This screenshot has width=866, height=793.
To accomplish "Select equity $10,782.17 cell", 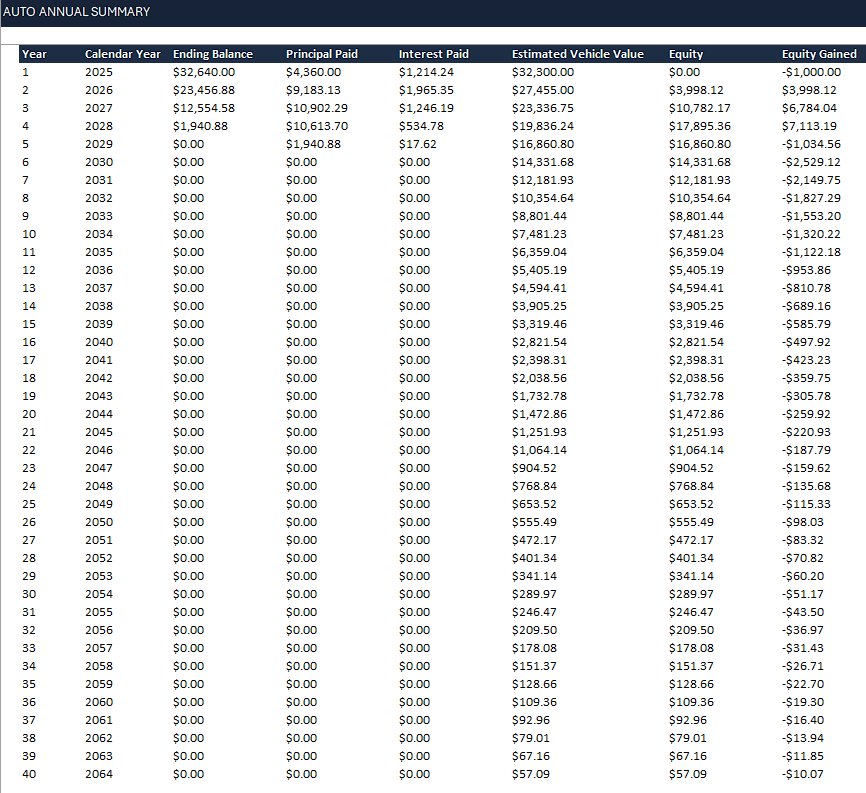I will 700,108.
